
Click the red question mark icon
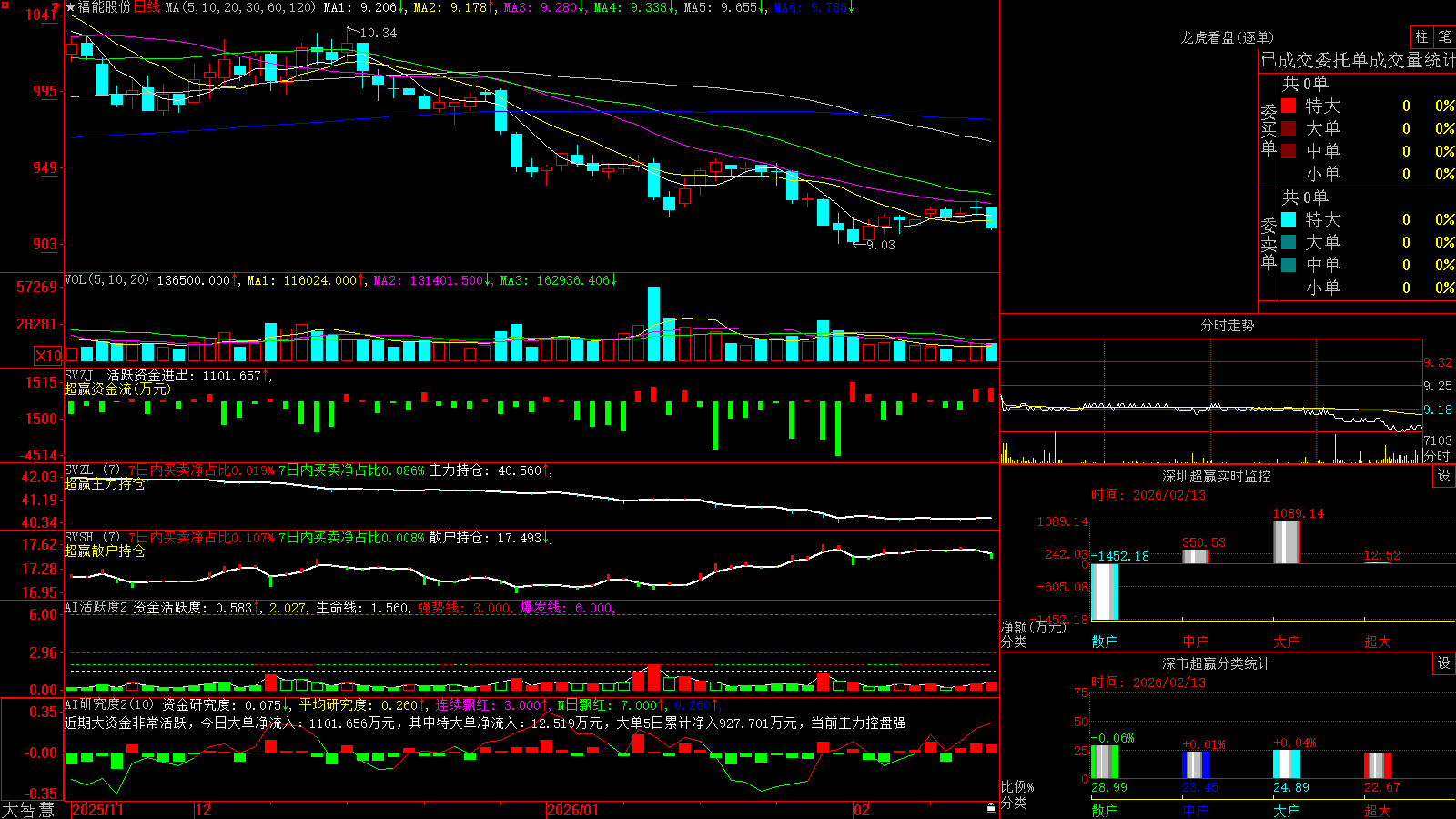[56, 9]
